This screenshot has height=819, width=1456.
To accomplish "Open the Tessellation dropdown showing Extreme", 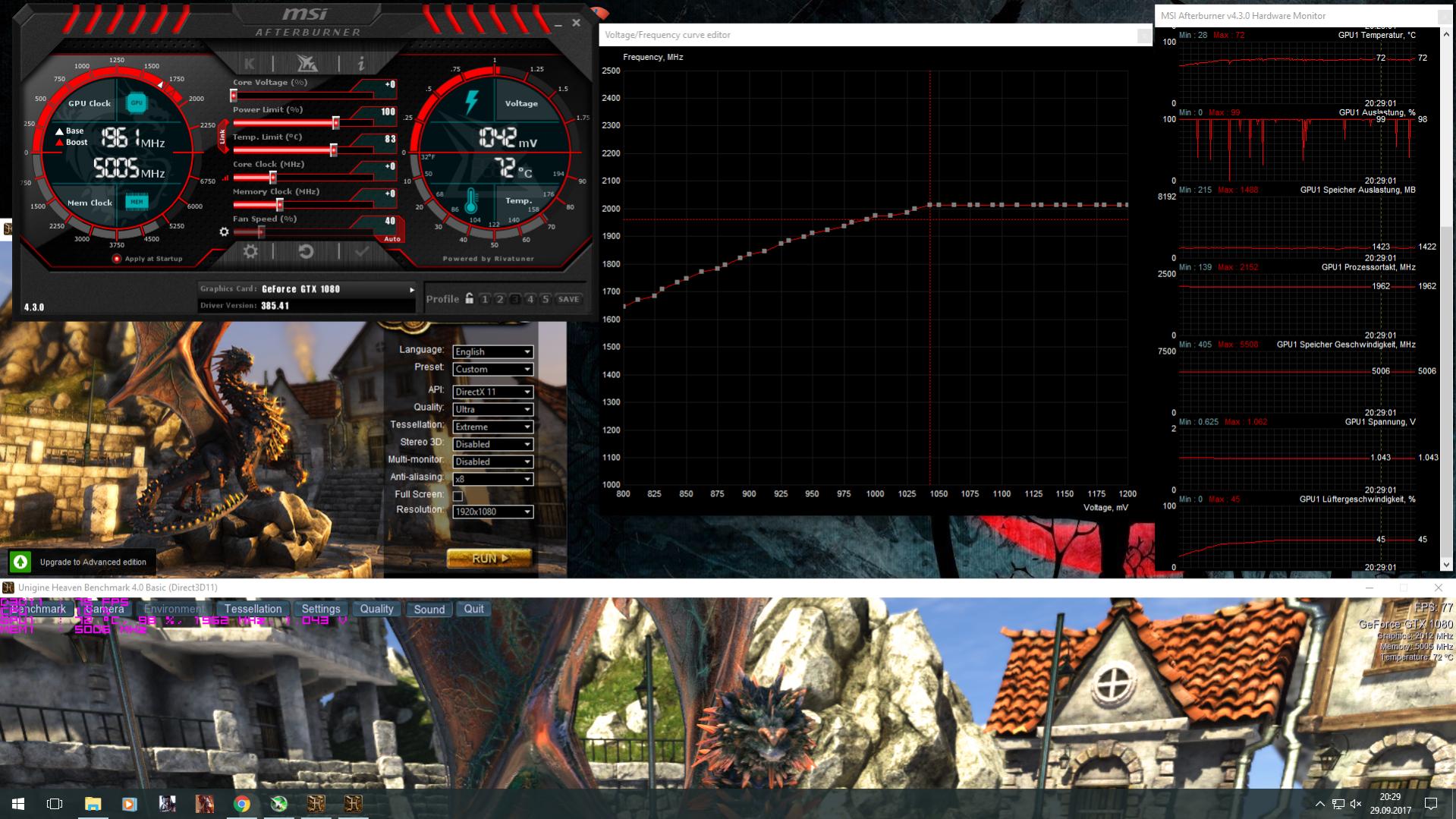I will tap(493, 427).
